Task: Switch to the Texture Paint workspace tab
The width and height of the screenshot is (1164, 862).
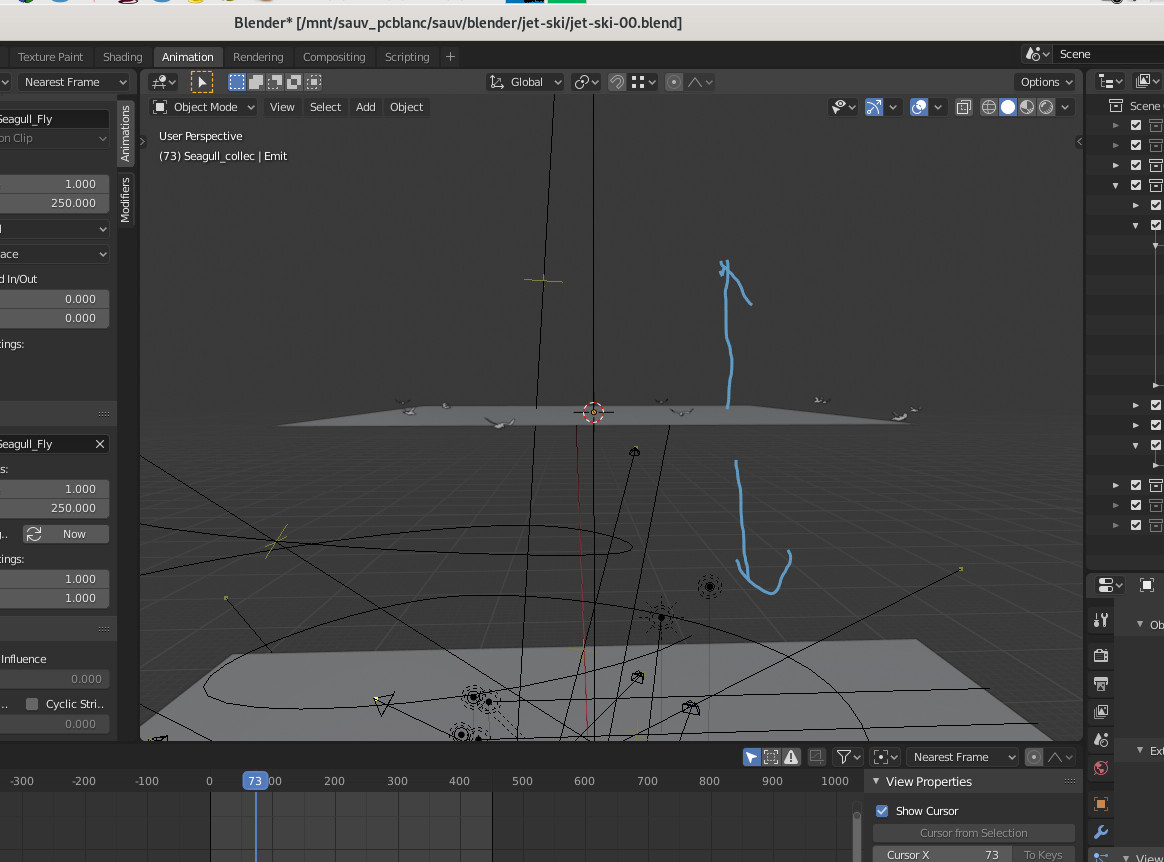Action: [50, 57]
